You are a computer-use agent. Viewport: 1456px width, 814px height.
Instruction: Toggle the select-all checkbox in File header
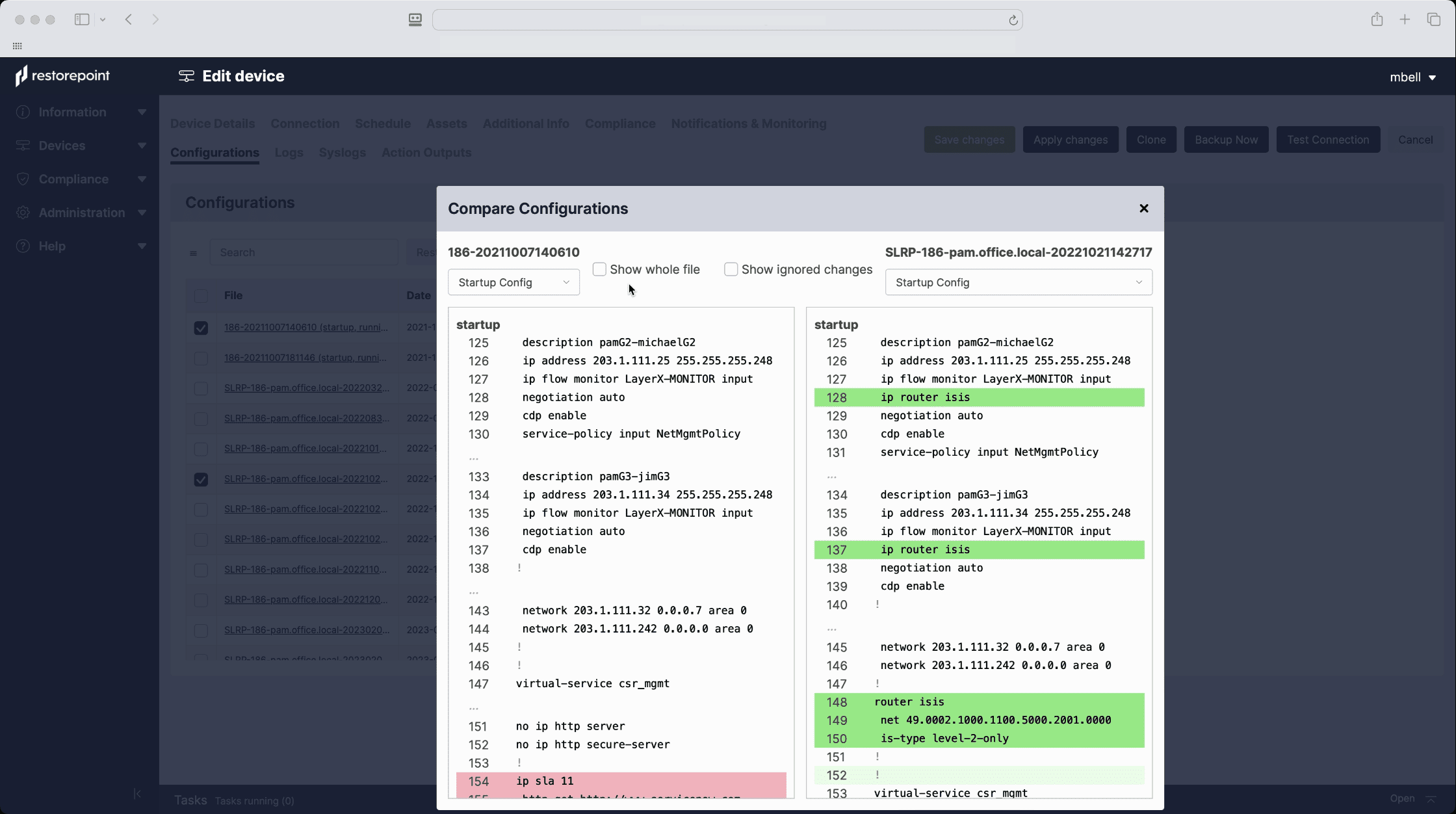pos(201,296)
